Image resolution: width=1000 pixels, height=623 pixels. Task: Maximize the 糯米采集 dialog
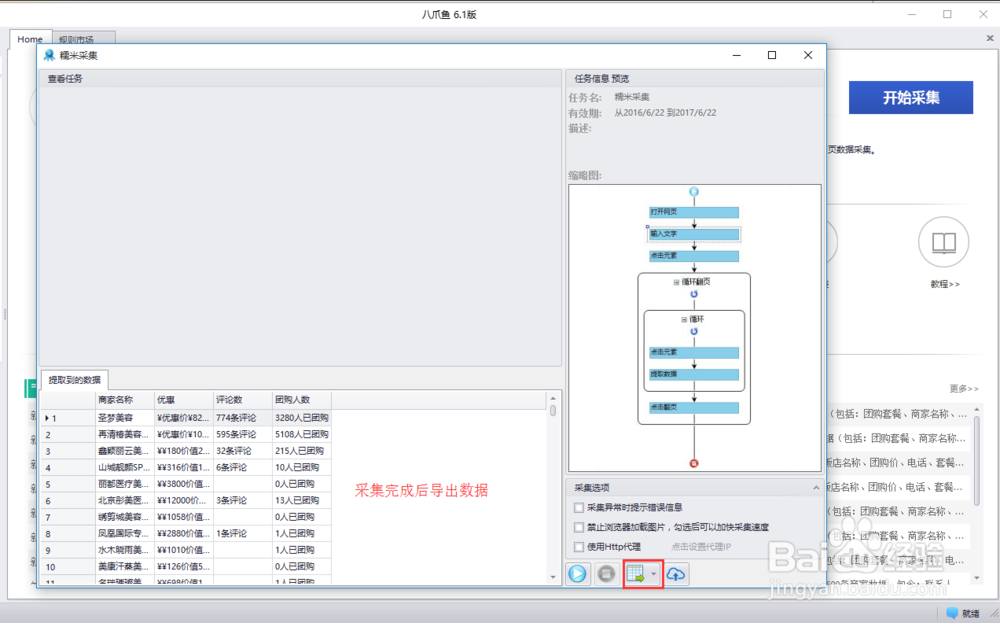coord(772,55)
